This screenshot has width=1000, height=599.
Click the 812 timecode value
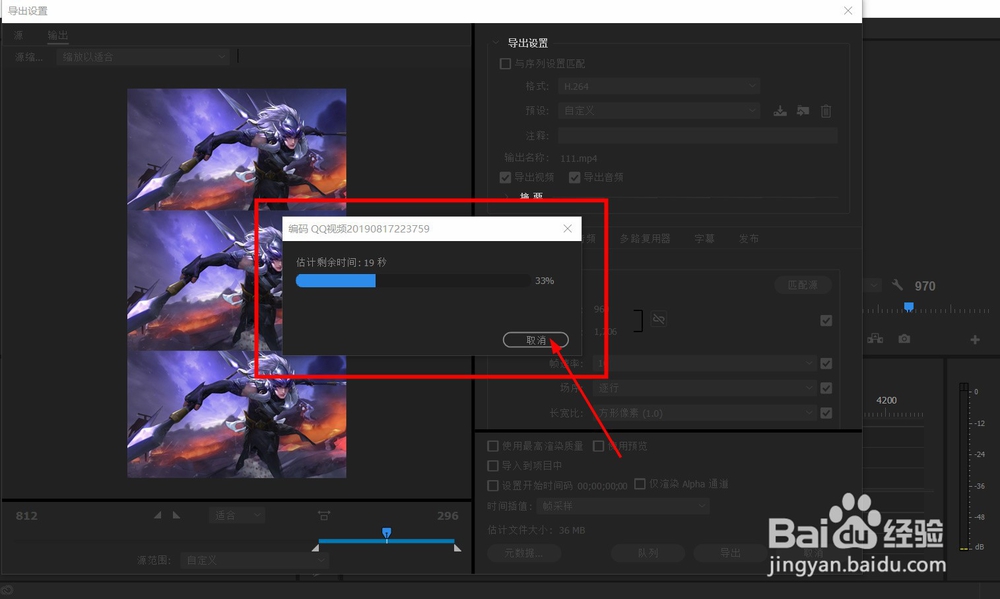tap(27, 515)
